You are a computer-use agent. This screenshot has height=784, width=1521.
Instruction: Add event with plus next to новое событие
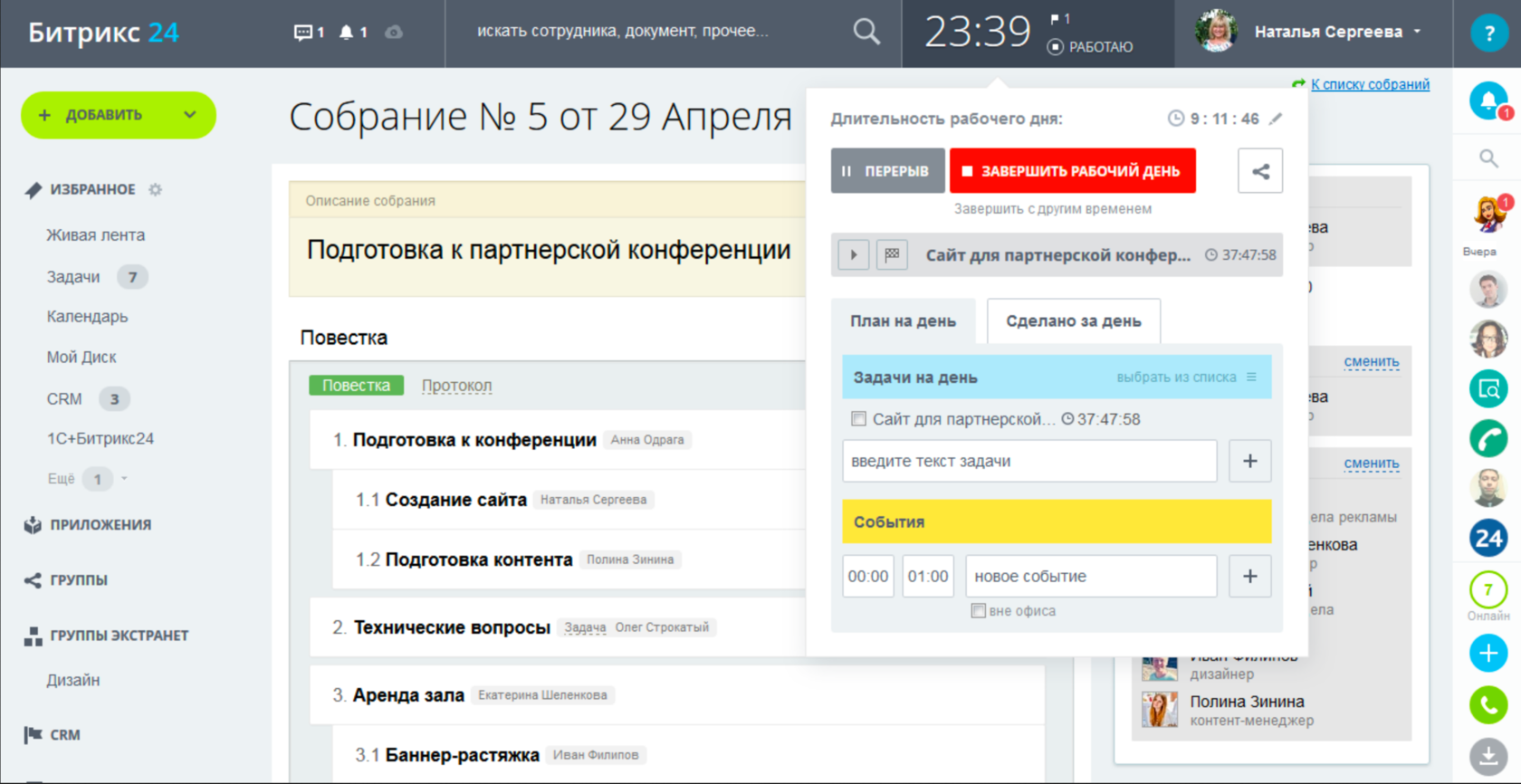point(1249,577)
